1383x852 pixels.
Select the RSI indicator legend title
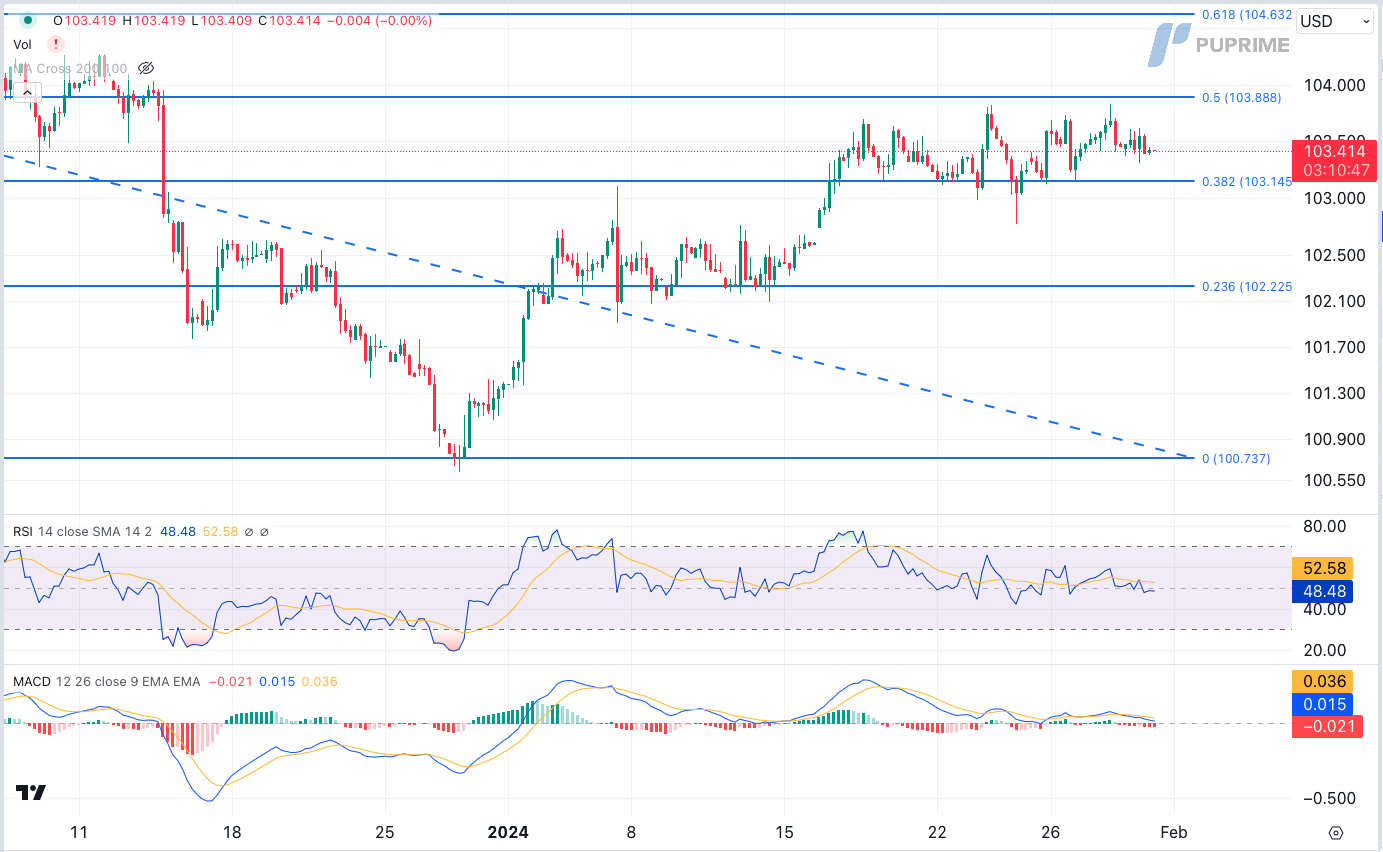point(22,532)
